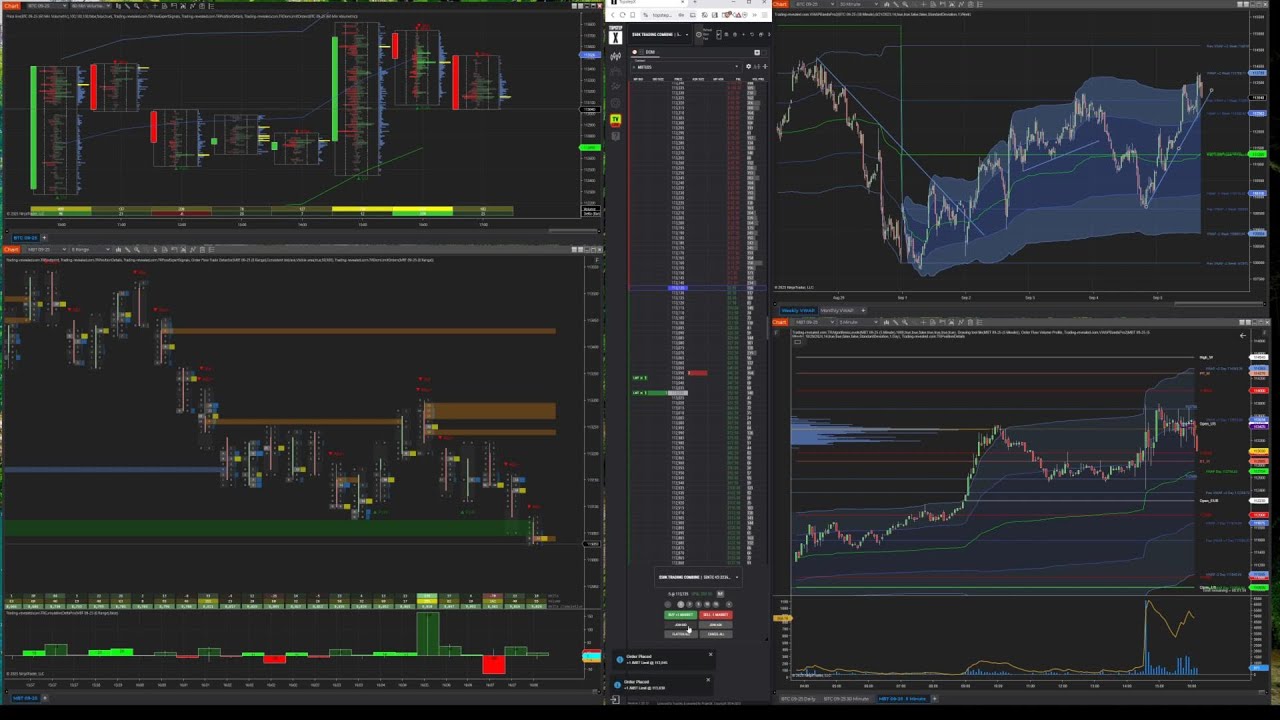Select the third order quantity preset circle
This screenshot has width=1280, height=720.
click(698, 604)
